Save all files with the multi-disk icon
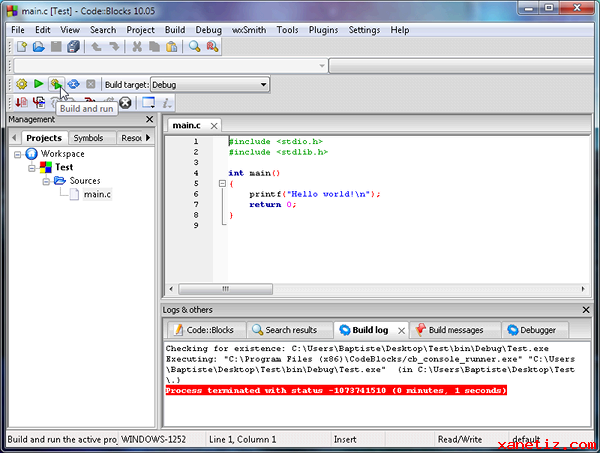The width and height of the screenshot is (600, 453). (x=73, y=47)
